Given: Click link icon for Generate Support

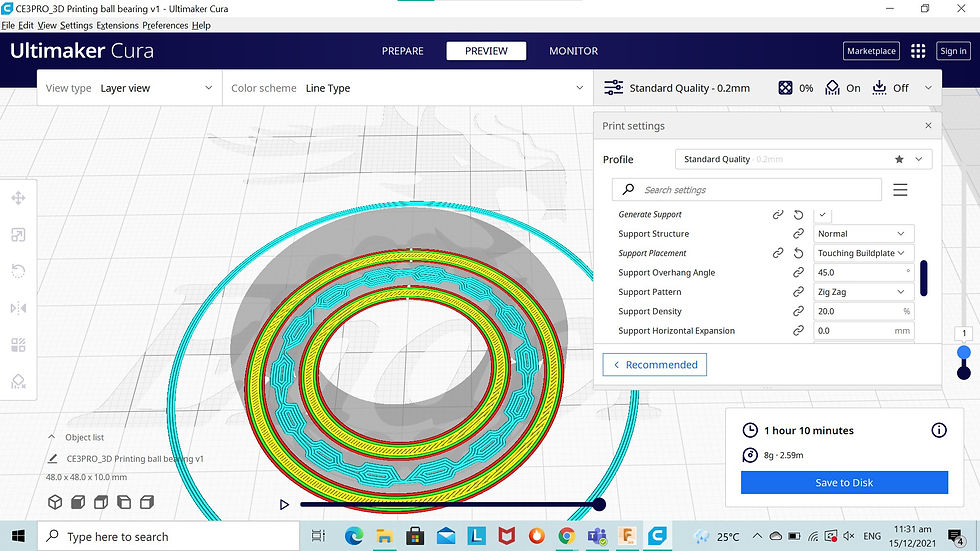Looking at the screenshot, I should 778,214.
